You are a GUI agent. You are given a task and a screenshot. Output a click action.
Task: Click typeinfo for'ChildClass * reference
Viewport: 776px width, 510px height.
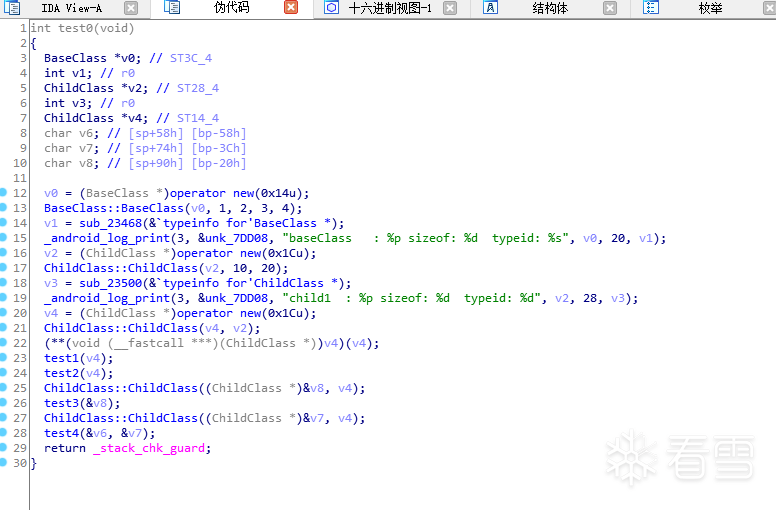tap(250, 283)
